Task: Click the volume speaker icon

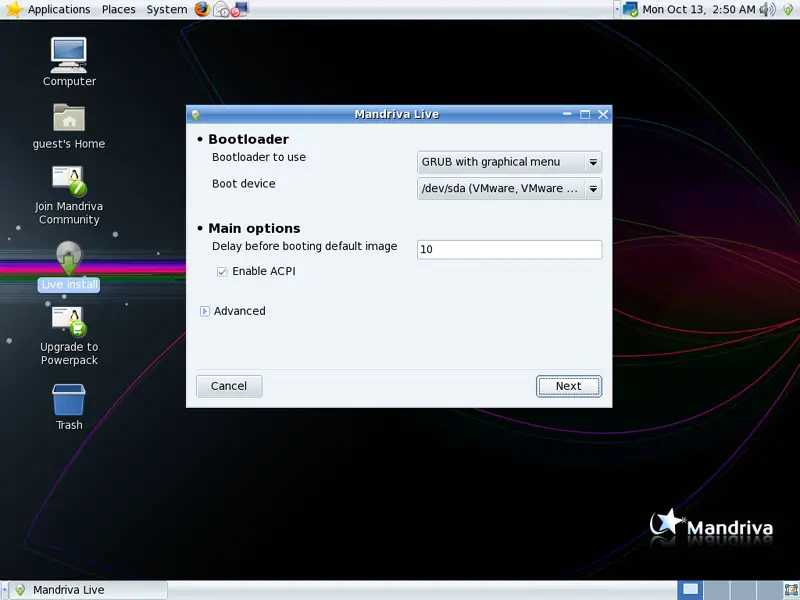Action: [767, 9]
